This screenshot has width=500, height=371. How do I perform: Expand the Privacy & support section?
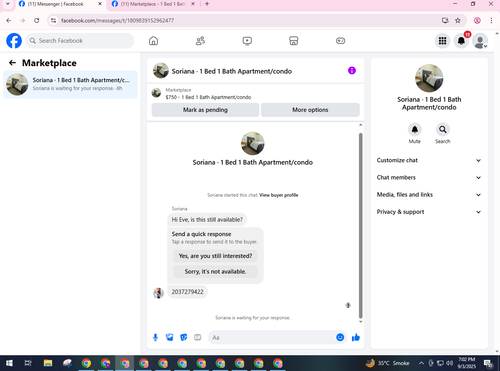click(x=429, y=212)
